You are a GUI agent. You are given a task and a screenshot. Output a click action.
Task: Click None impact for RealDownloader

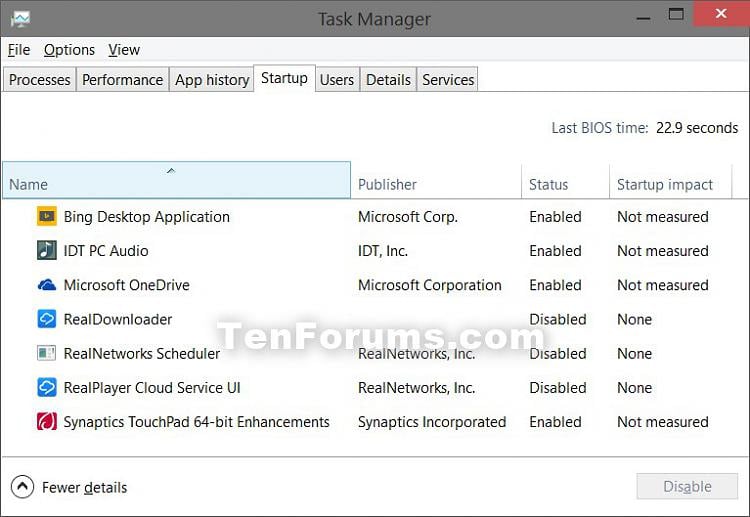(635, 319)
